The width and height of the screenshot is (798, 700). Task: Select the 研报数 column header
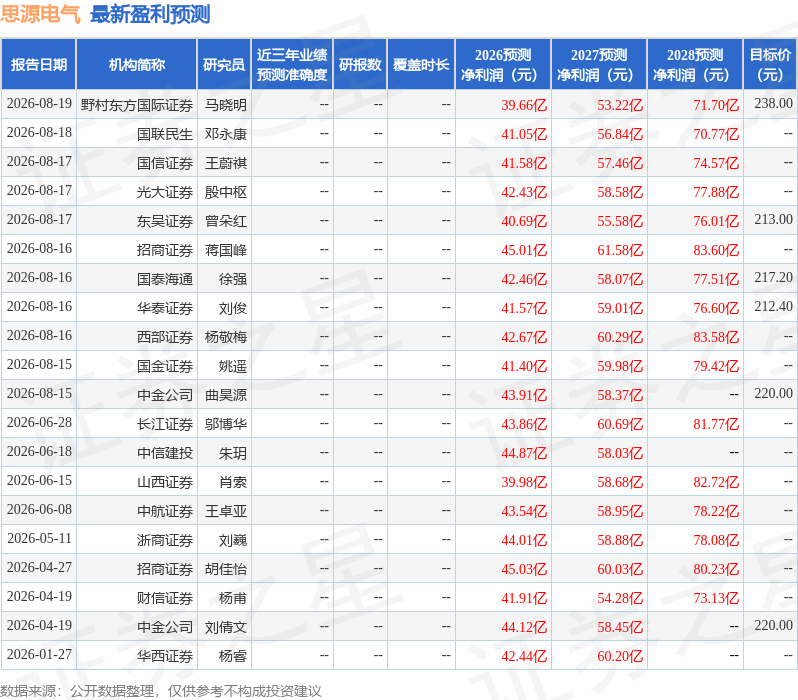tap(360, 65)
